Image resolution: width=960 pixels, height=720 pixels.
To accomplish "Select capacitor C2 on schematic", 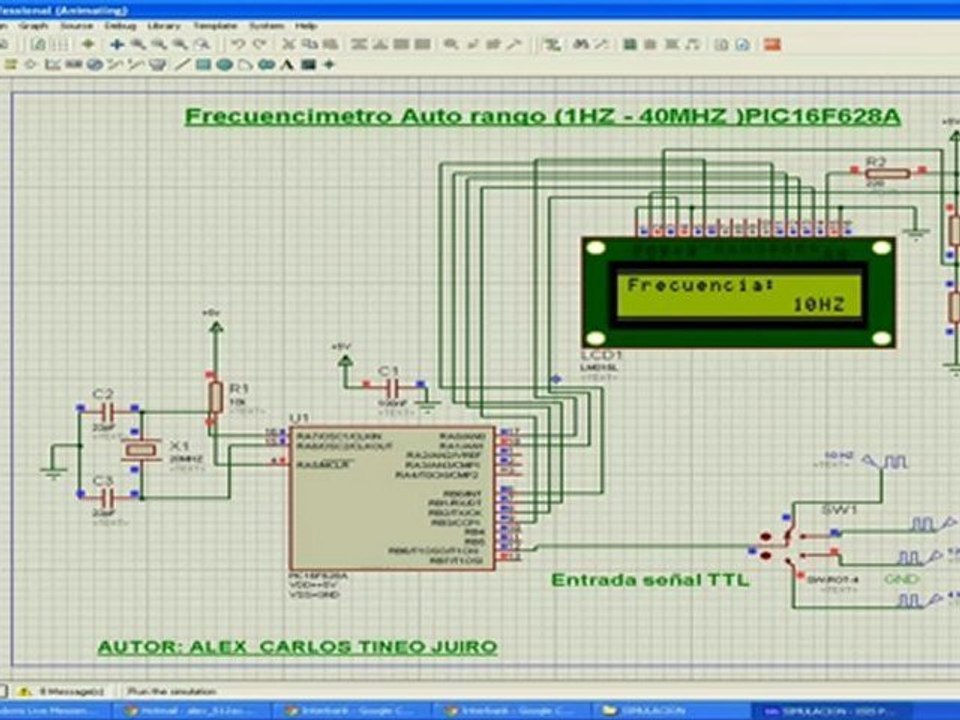I will click(107, 410).
